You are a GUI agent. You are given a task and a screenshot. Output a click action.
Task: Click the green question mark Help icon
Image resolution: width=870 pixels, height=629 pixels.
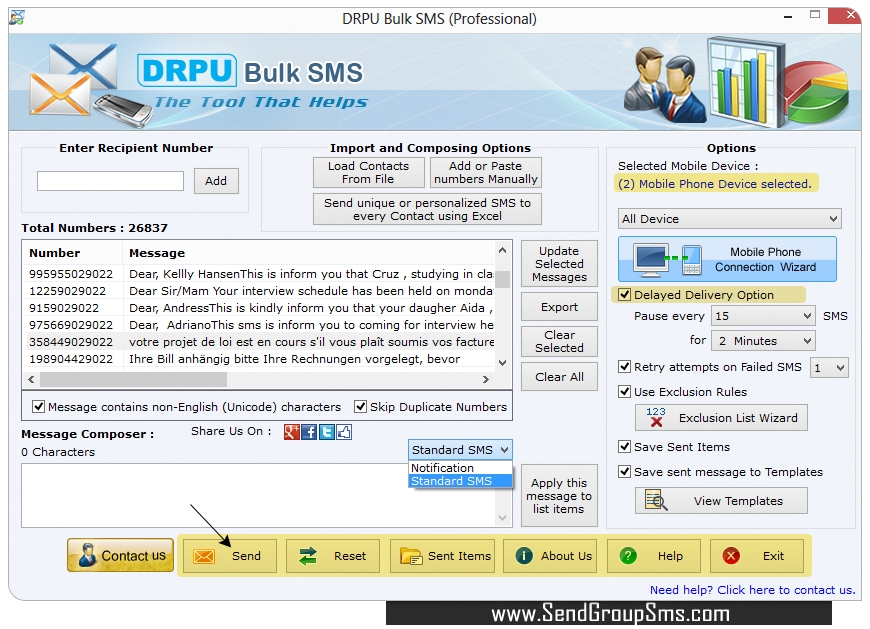pos(628,556)
